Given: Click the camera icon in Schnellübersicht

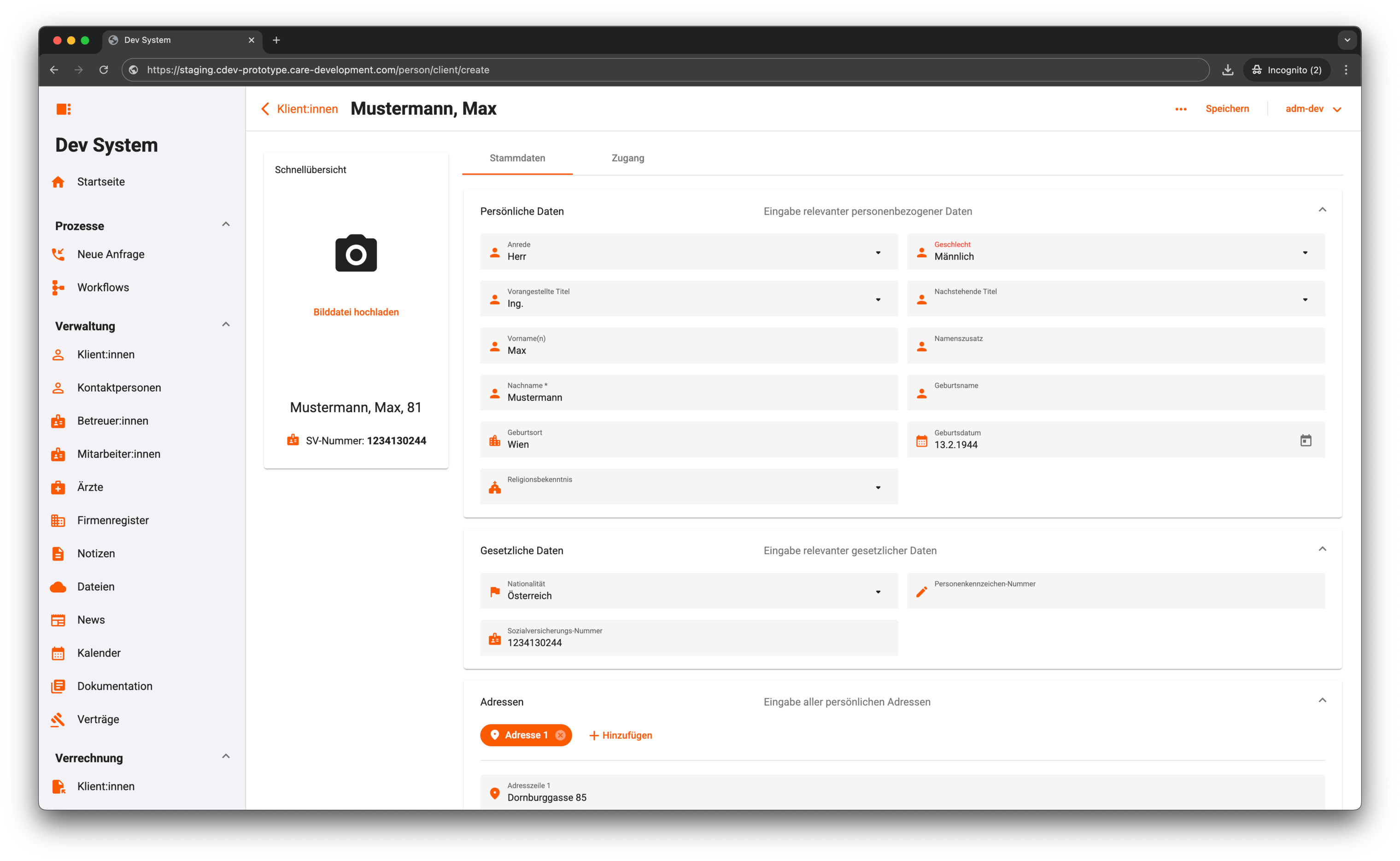Looking at the screenshot, I should (x=356, y=253).
